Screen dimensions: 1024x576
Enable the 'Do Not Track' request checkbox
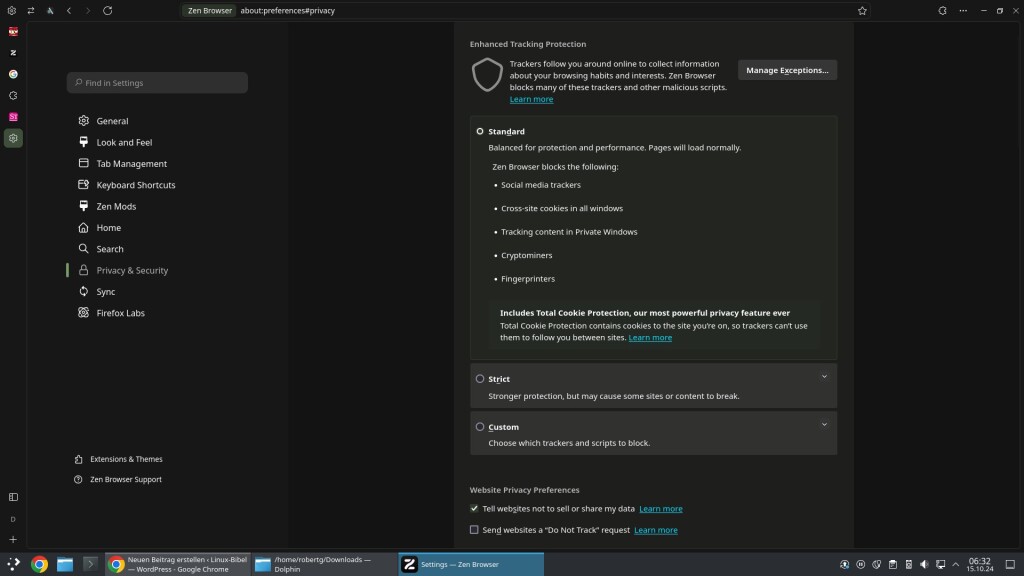(x=474, y=530)
